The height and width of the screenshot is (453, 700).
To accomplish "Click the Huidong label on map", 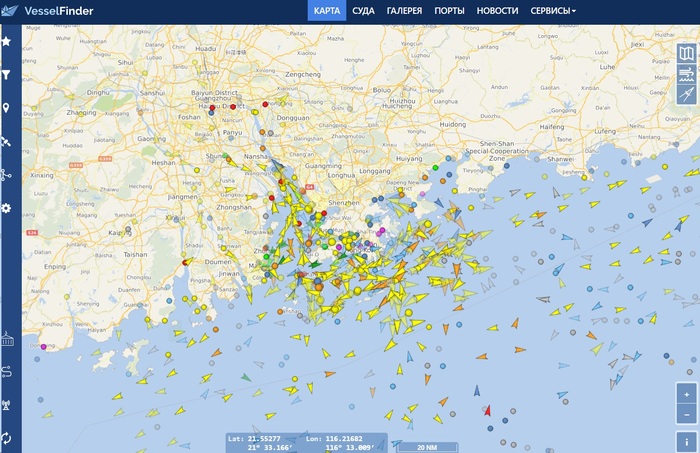I will coord(453,125).
